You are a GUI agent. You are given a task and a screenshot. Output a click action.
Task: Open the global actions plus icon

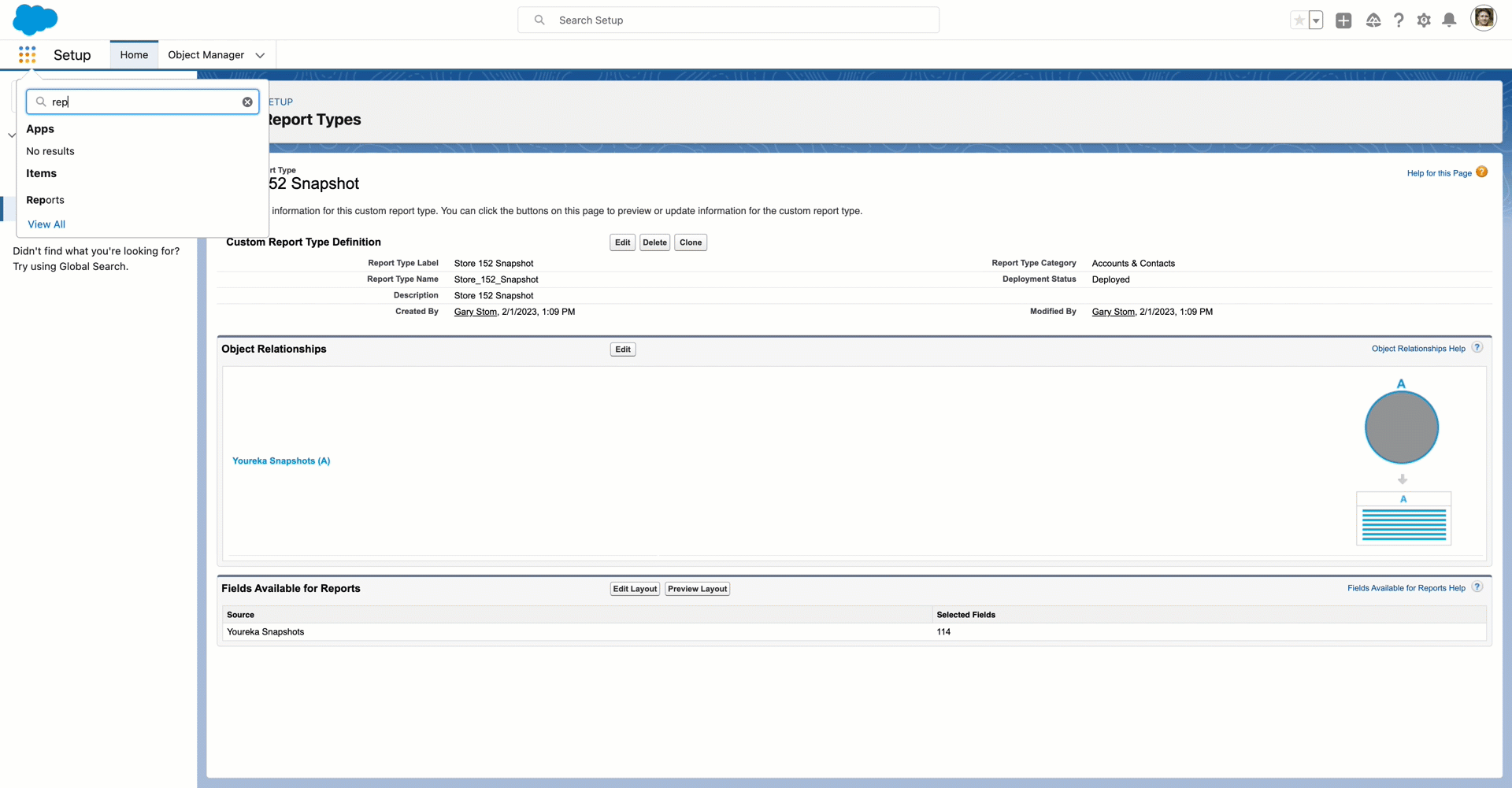(1343, 20)
